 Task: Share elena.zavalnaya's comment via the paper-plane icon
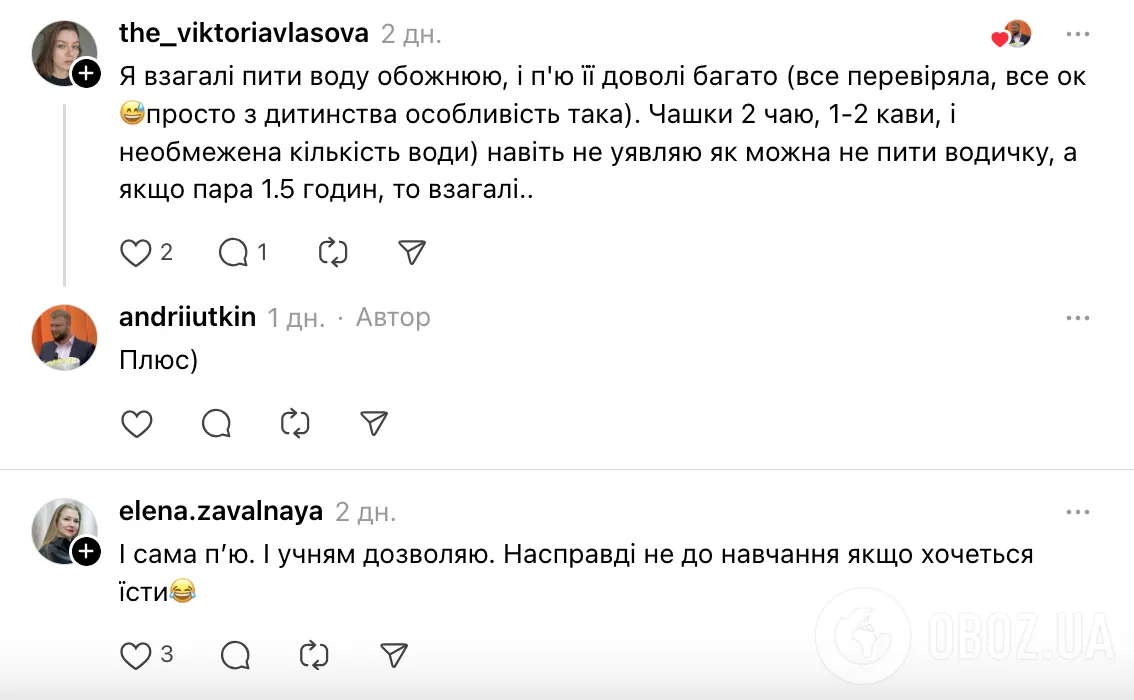point(393,656)
